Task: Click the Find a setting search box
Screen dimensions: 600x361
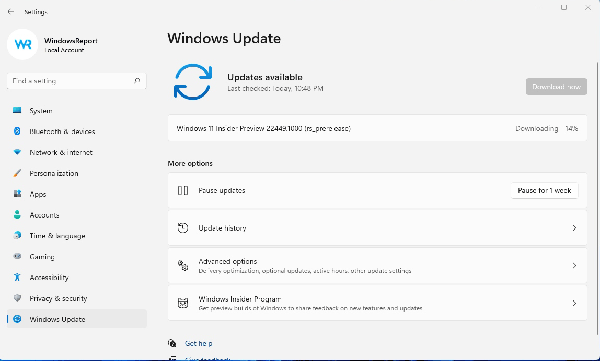Action: 77,81
